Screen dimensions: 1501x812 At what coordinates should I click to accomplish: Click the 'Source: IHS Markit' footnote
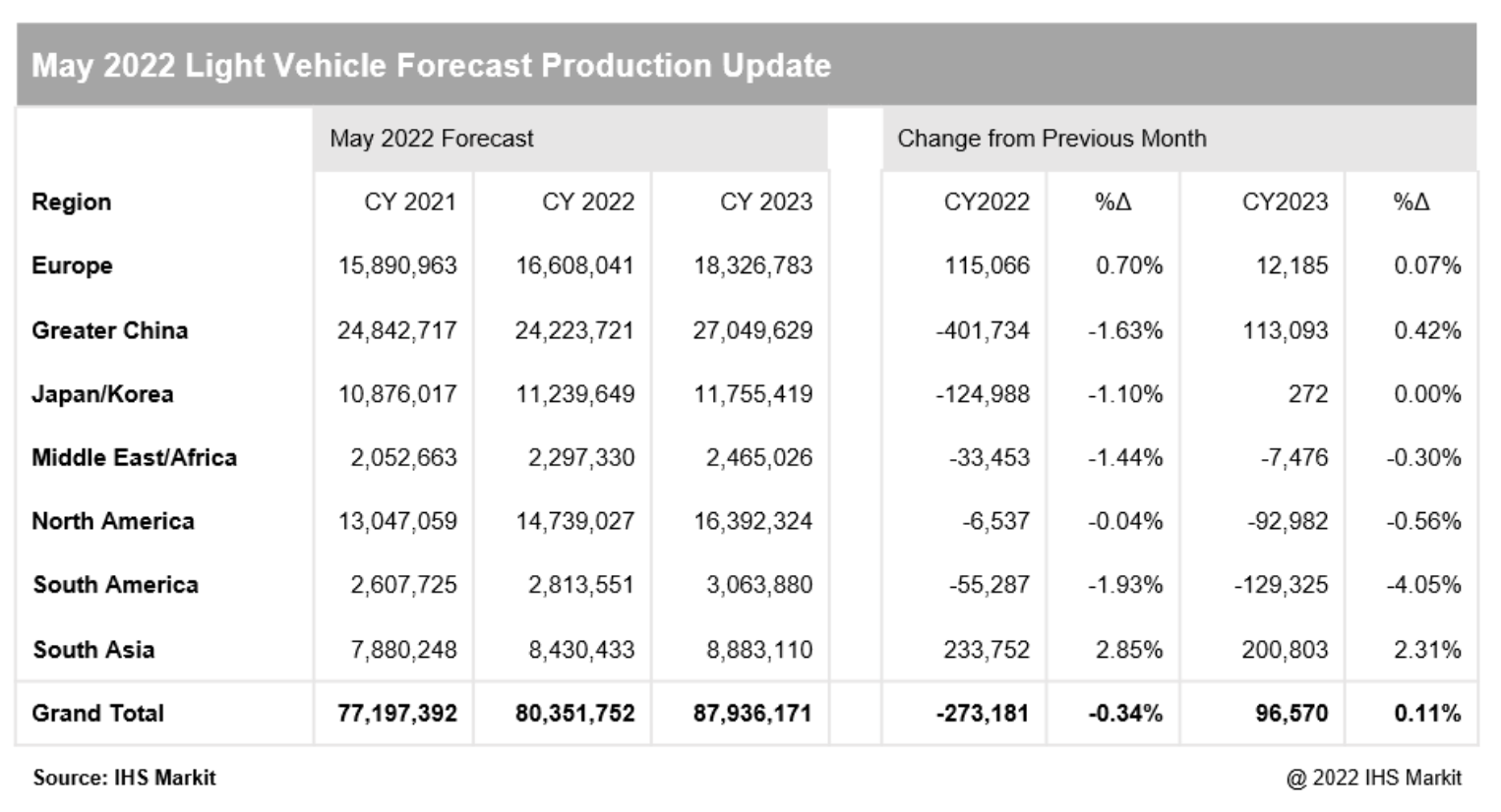pyautogui.click(x=124, y=778)
